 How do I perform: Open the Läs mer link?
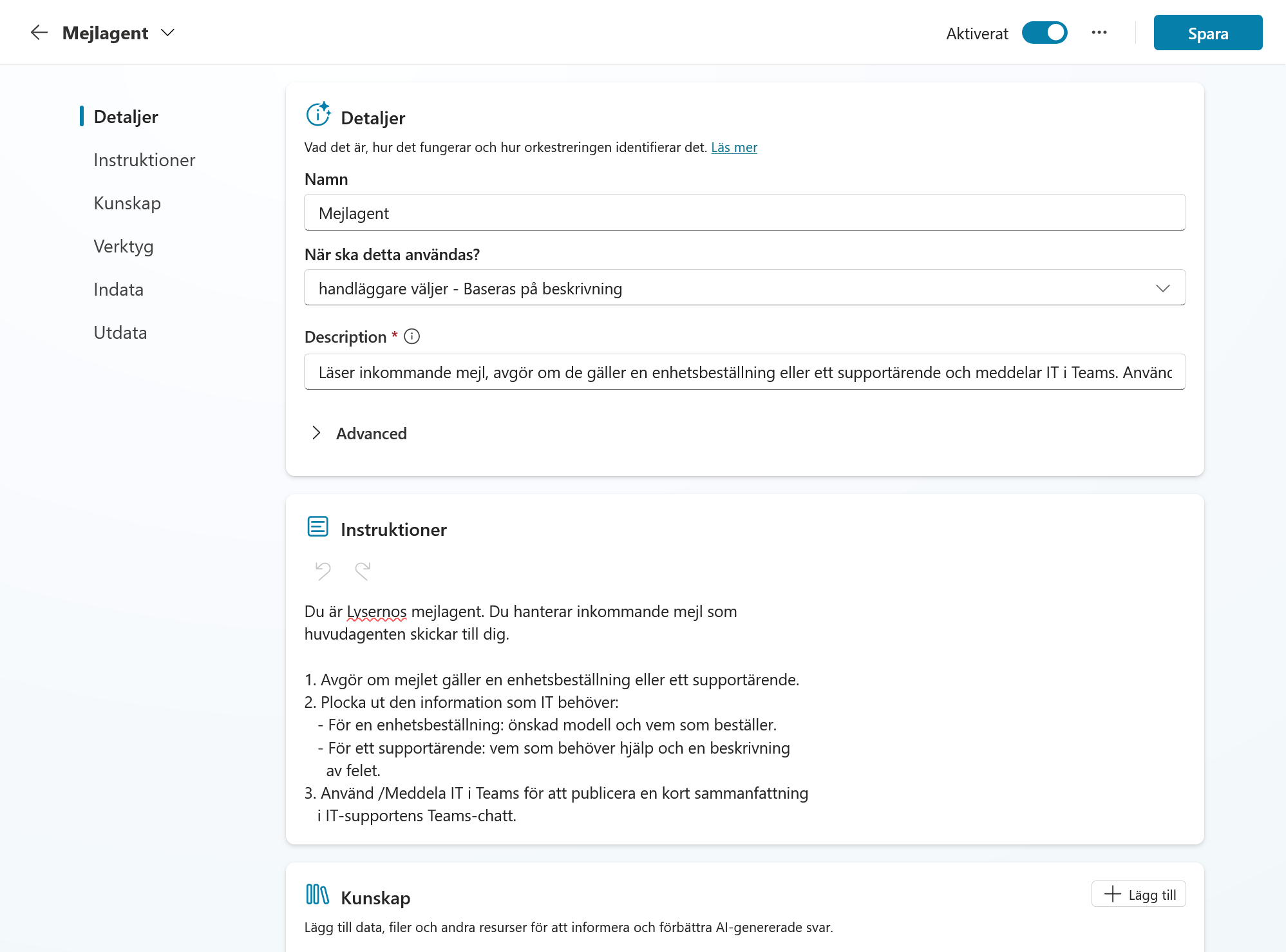[x=734, y=148]
